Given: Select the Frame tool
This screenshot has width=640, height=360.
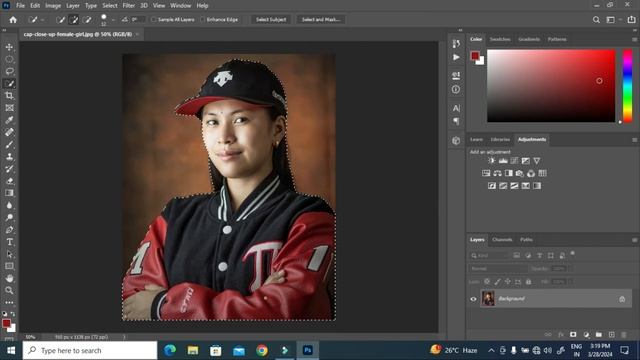Looking at the screenshot, I should click(x=9, y=108).
